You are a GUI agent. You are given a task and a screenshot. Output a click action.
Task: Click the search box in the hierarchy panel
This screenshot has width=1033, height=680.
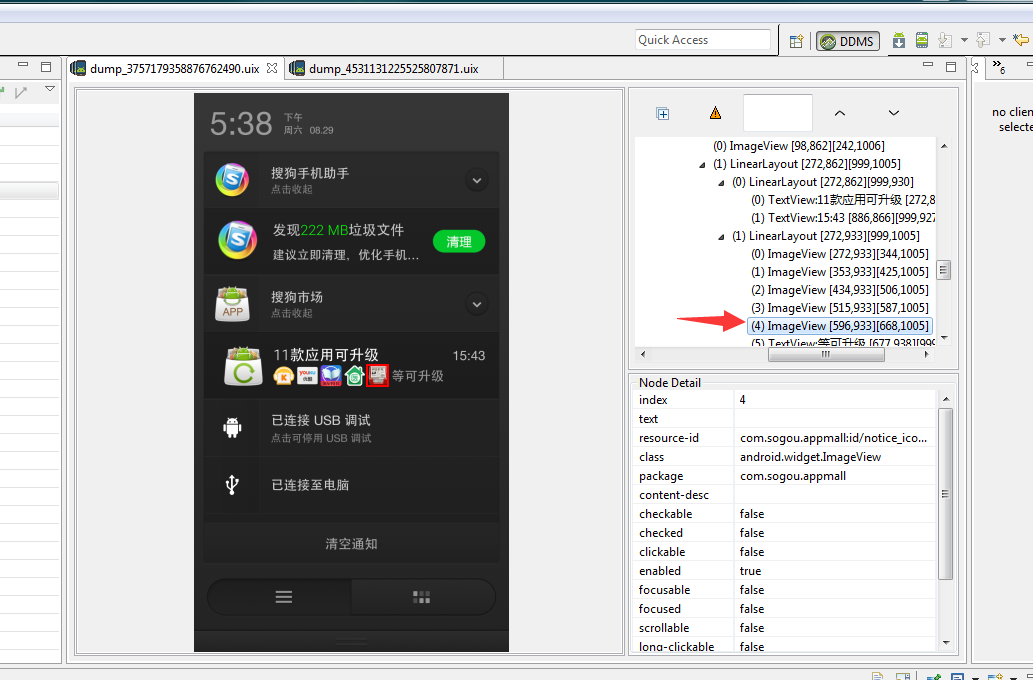[x=777, y=112]
